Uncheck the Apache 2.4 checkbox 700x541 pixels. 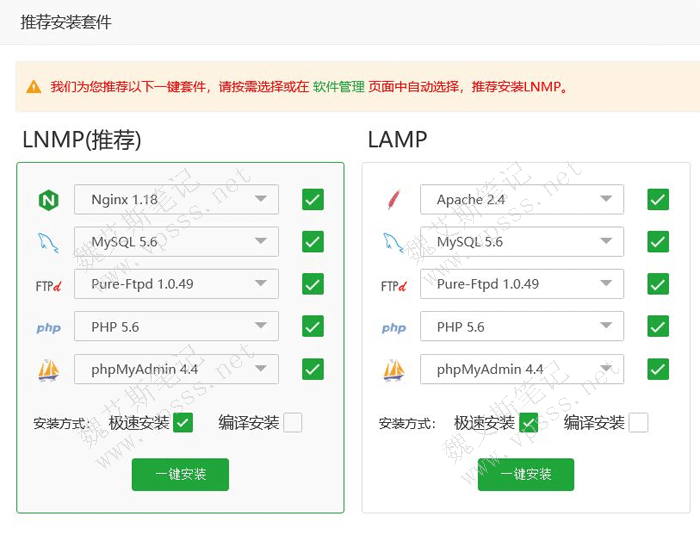658,199
